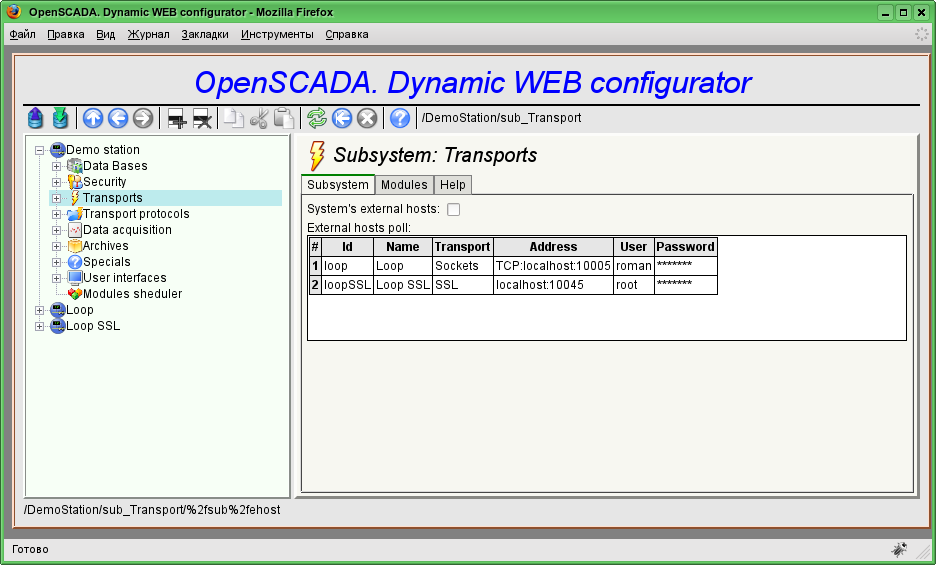Expand the Loop SSL station node
The image size is (936, 565).
click(x=39, y=326)
